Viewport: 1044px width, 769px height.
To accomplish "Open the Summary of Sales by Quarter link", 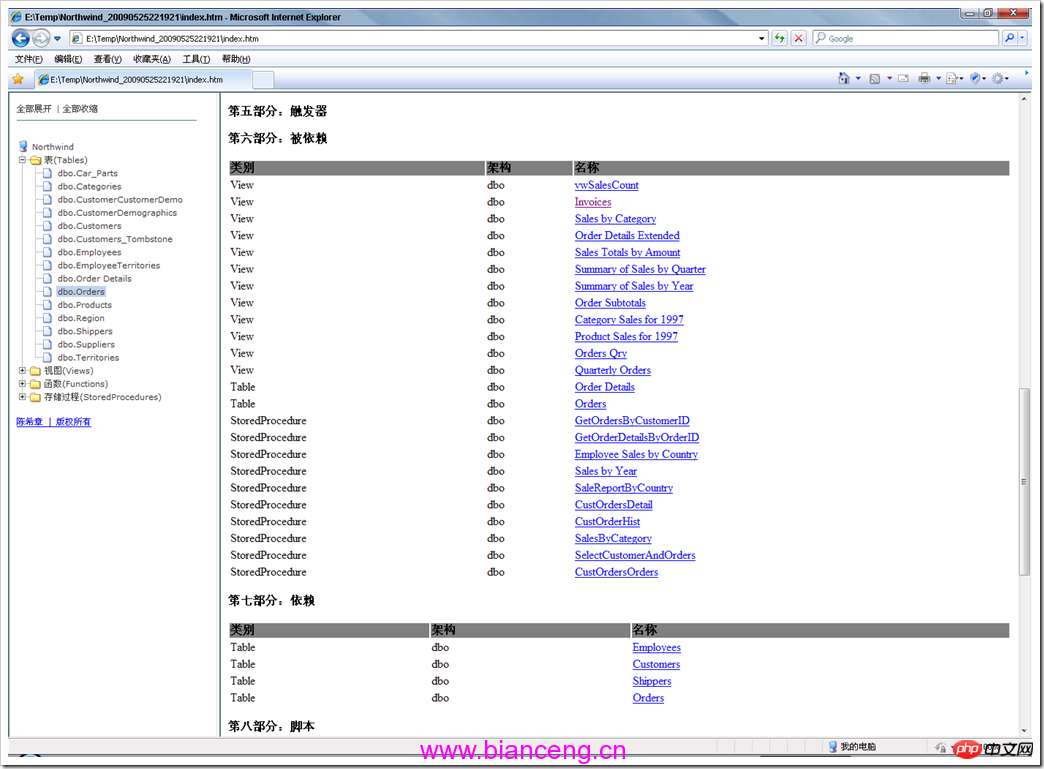I will coord(640,269).
